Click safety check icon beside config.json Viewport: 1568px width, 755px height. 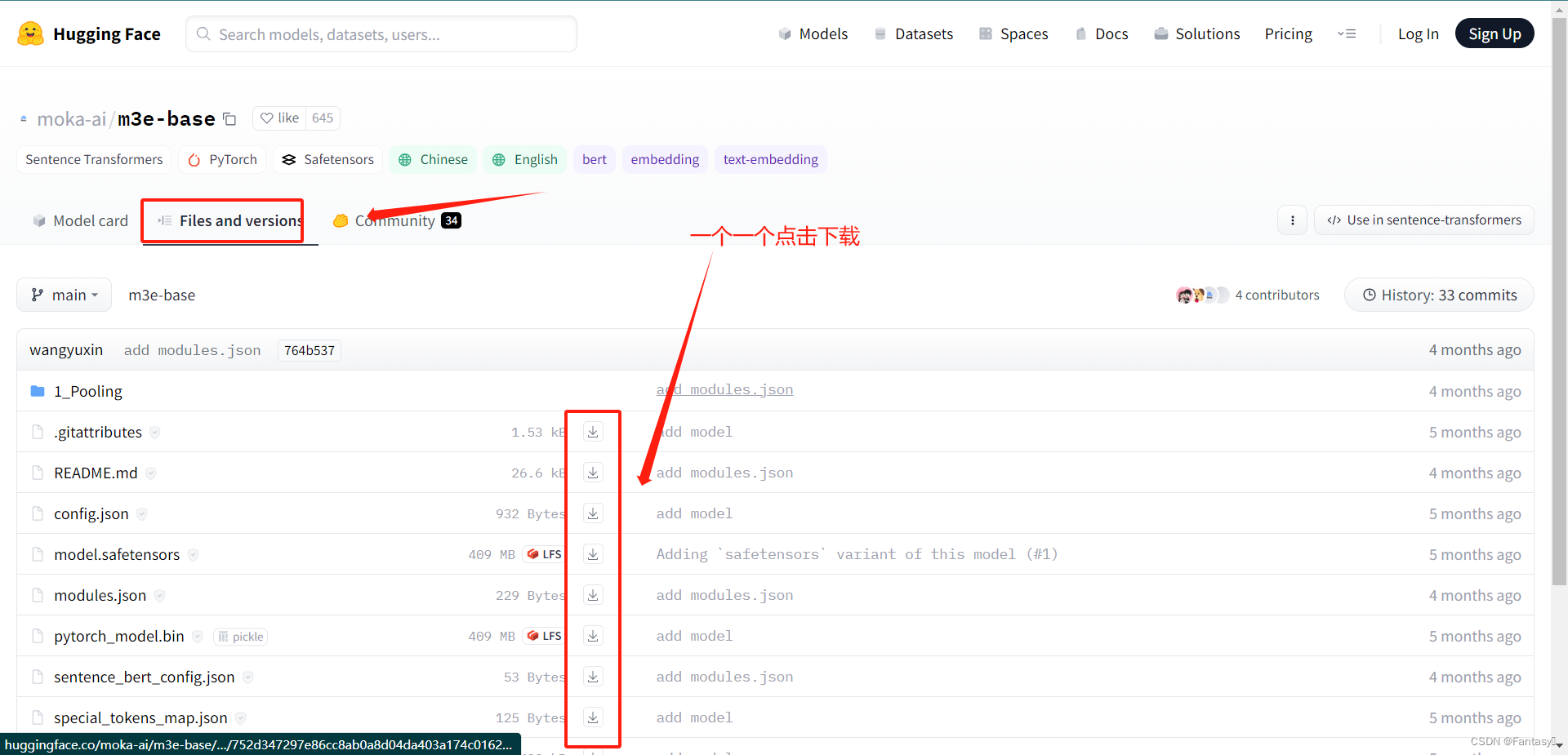pyautogui.click(x=142, y=514)
